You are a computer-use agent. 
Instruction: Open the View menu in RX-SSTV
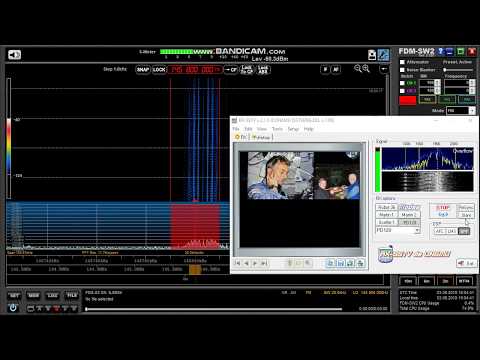(262, 129)
